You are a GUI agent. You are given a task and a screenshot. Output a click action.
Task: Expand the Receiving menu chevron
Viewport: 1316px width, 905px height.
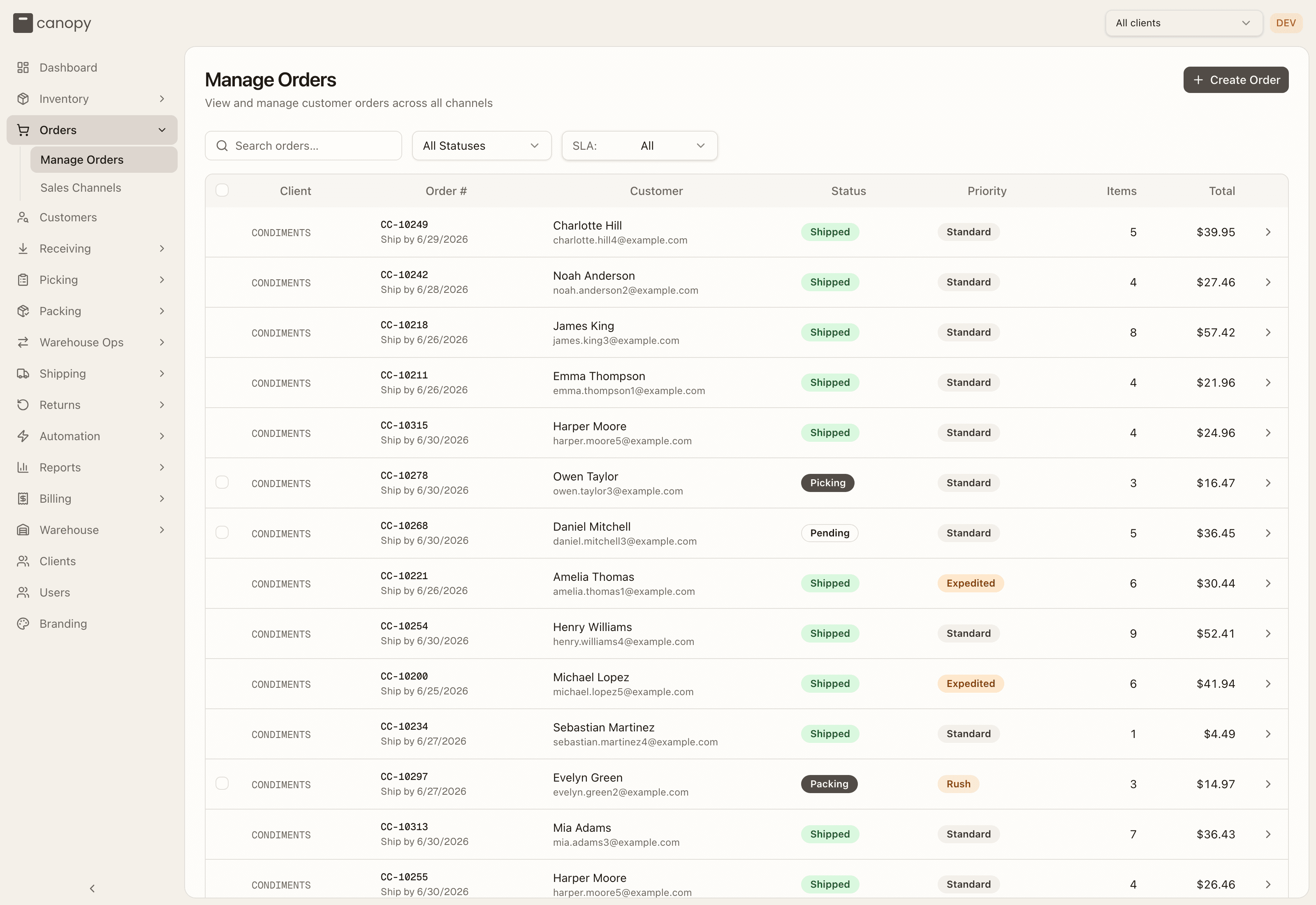[162, 248]
